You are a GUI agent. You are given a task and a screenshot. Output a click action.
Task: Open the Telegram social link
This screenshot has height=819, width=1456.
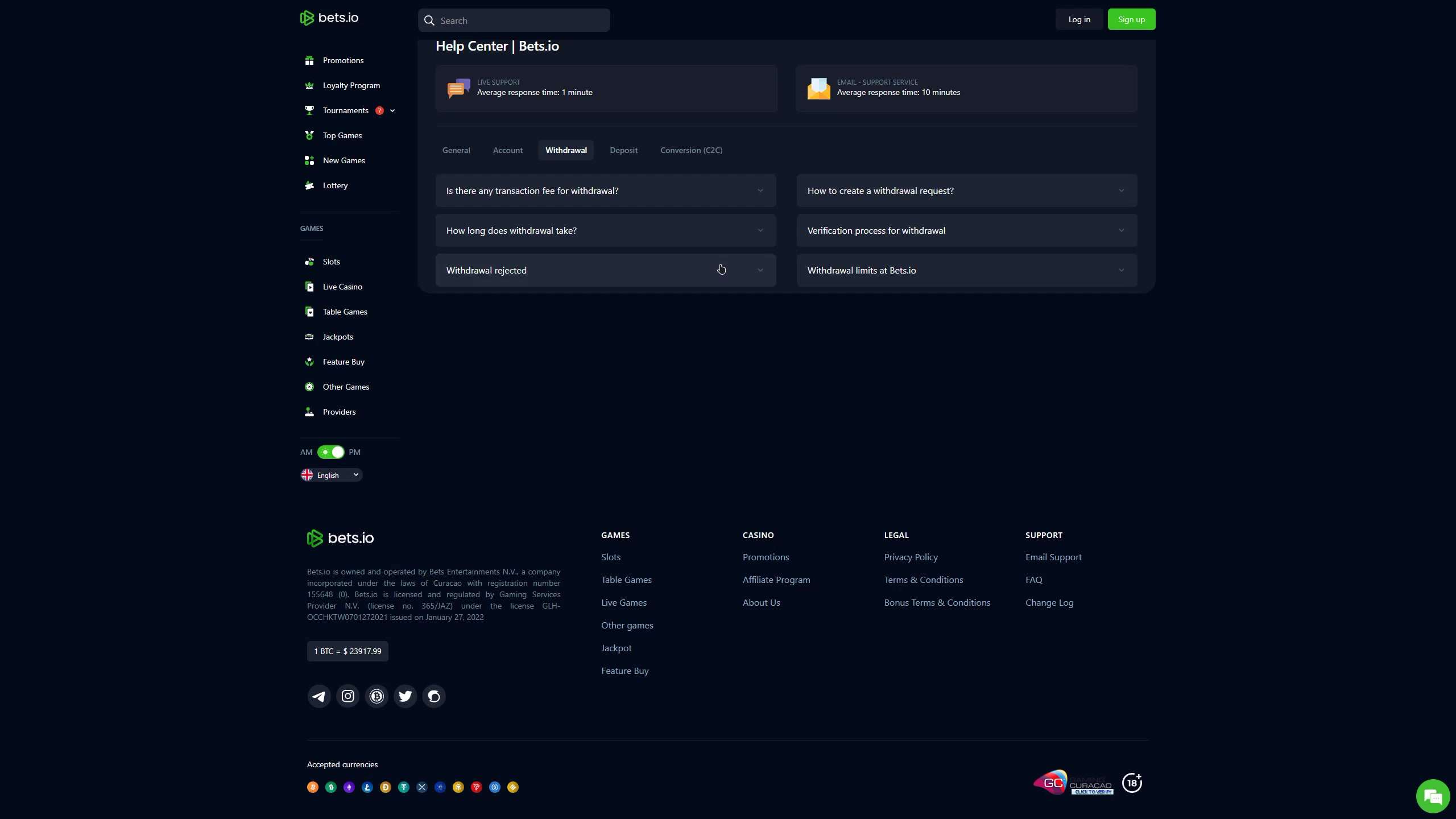click(x=319, y=696)
